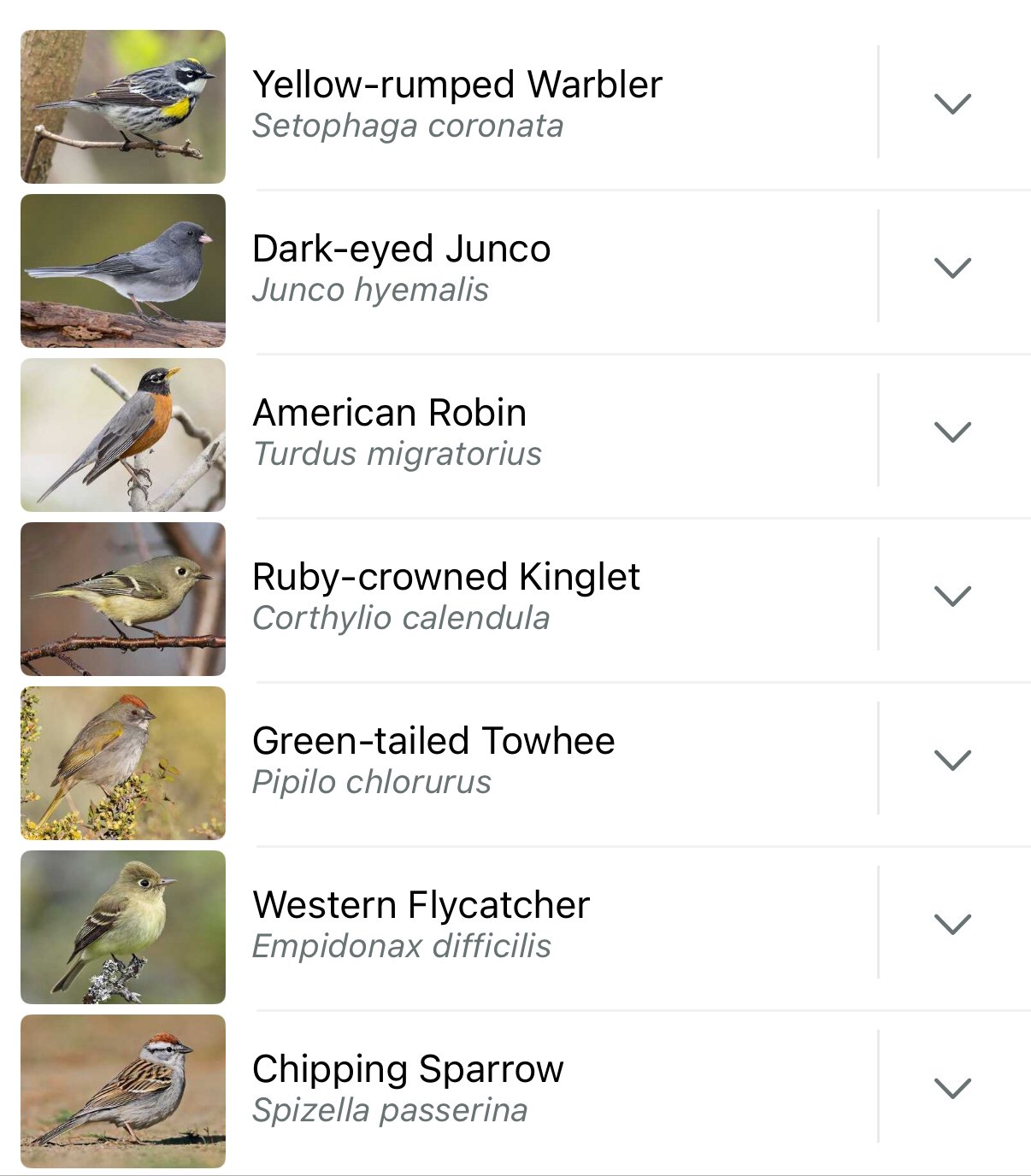Image resolution: width=1031 pixels, height=1176 pixels.
Task: Expand the Ruby-crowned Kinglet chevron
Action: pyautogui.click(x=952, y=596)
